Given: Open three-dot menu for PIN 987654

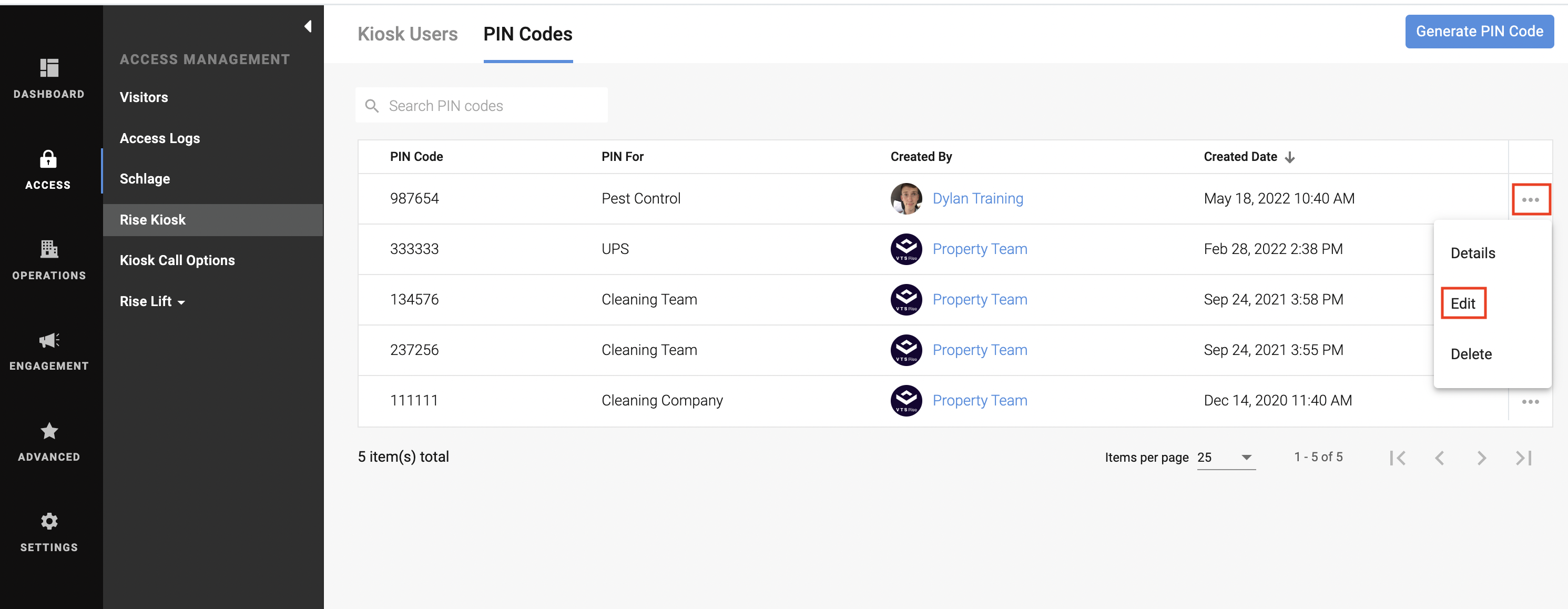Looking at the screenshot, I should (1530, 200).
